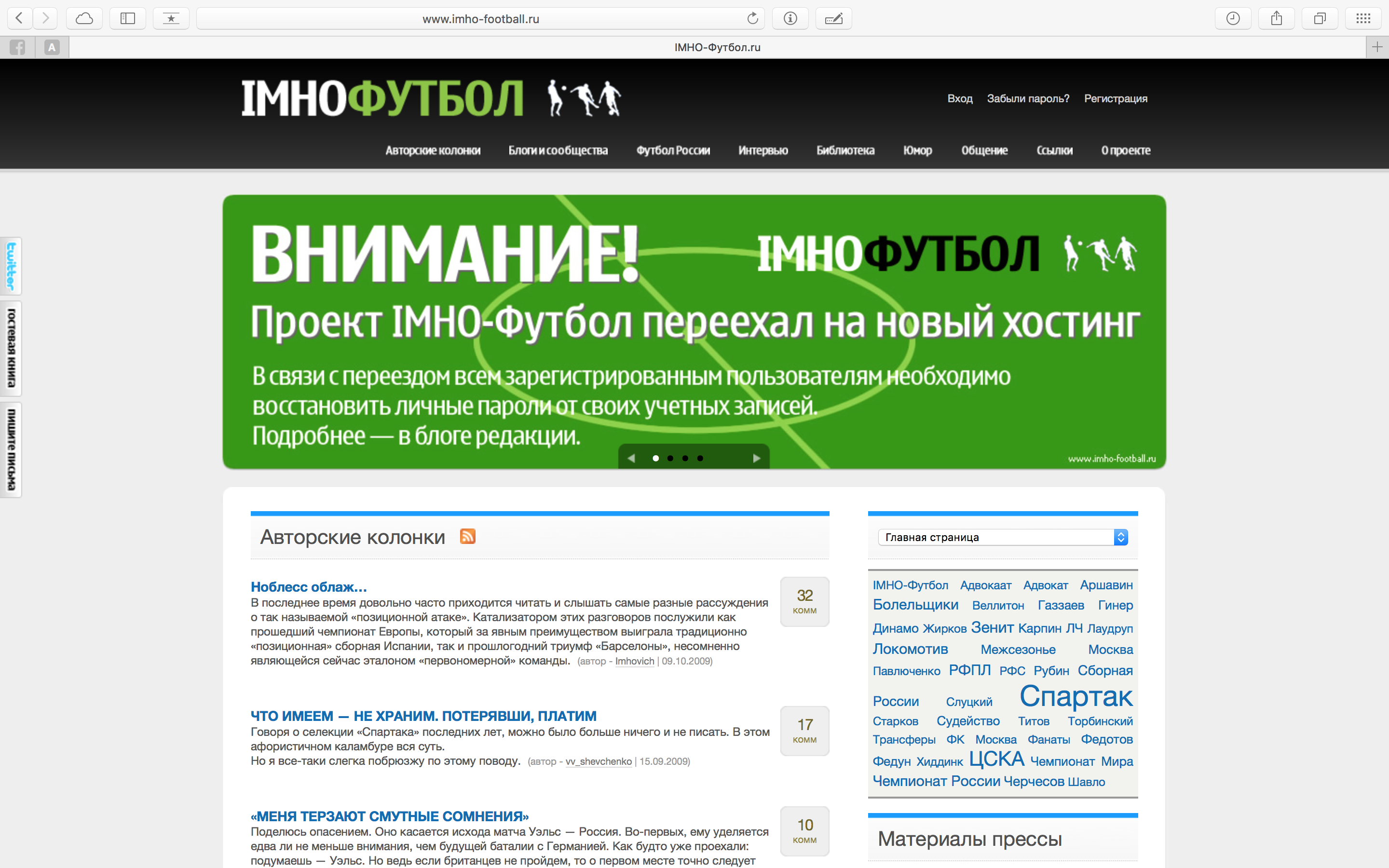Open the 'Блоги и сообщества' menu item
The image size is (1389, 868).
(x=558, y=150)
